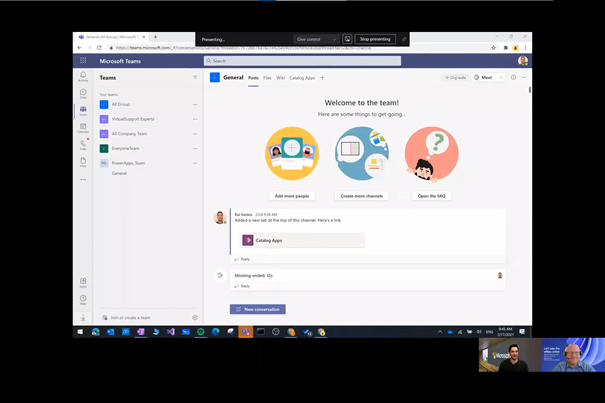
Task: Open channel more options ellipsis at top right
Action: click(524, 77)
